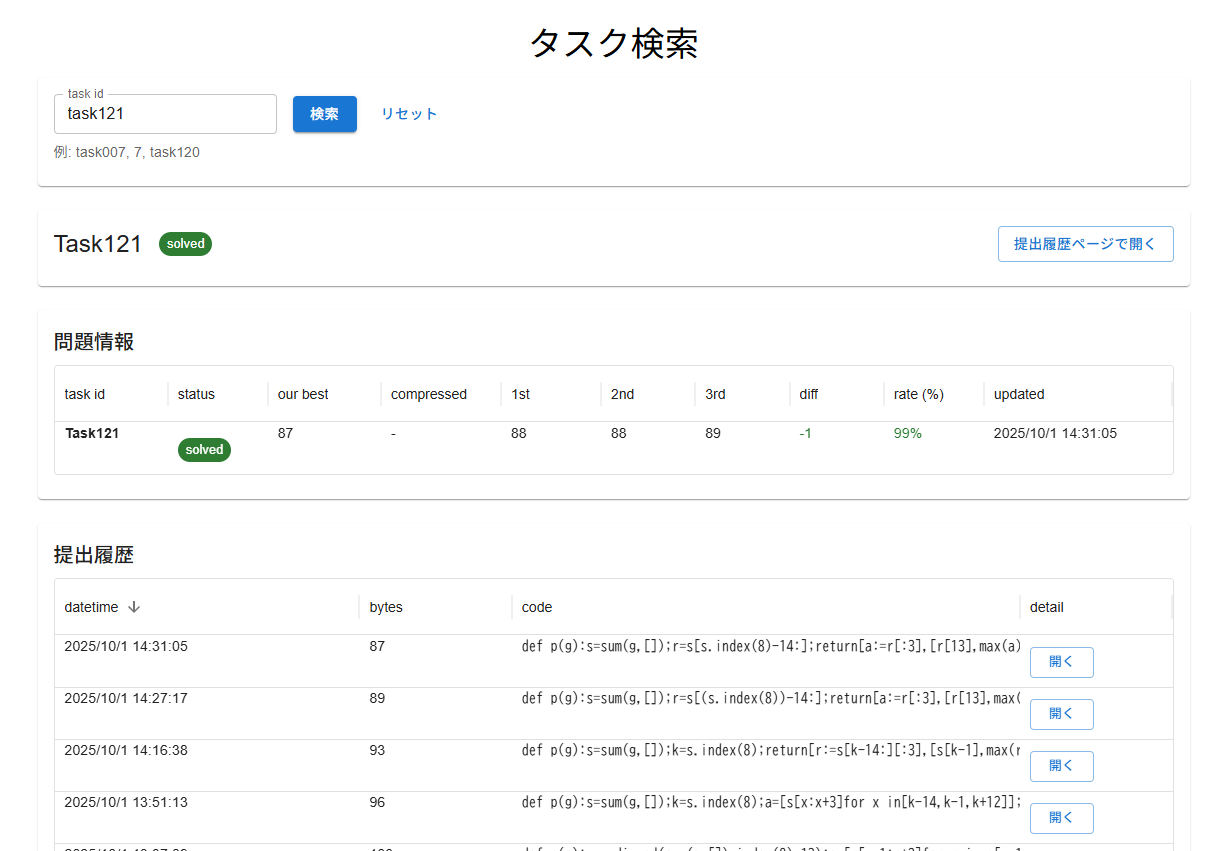Click the status column header
The image size is (1215, 851).
coord(217,394)
